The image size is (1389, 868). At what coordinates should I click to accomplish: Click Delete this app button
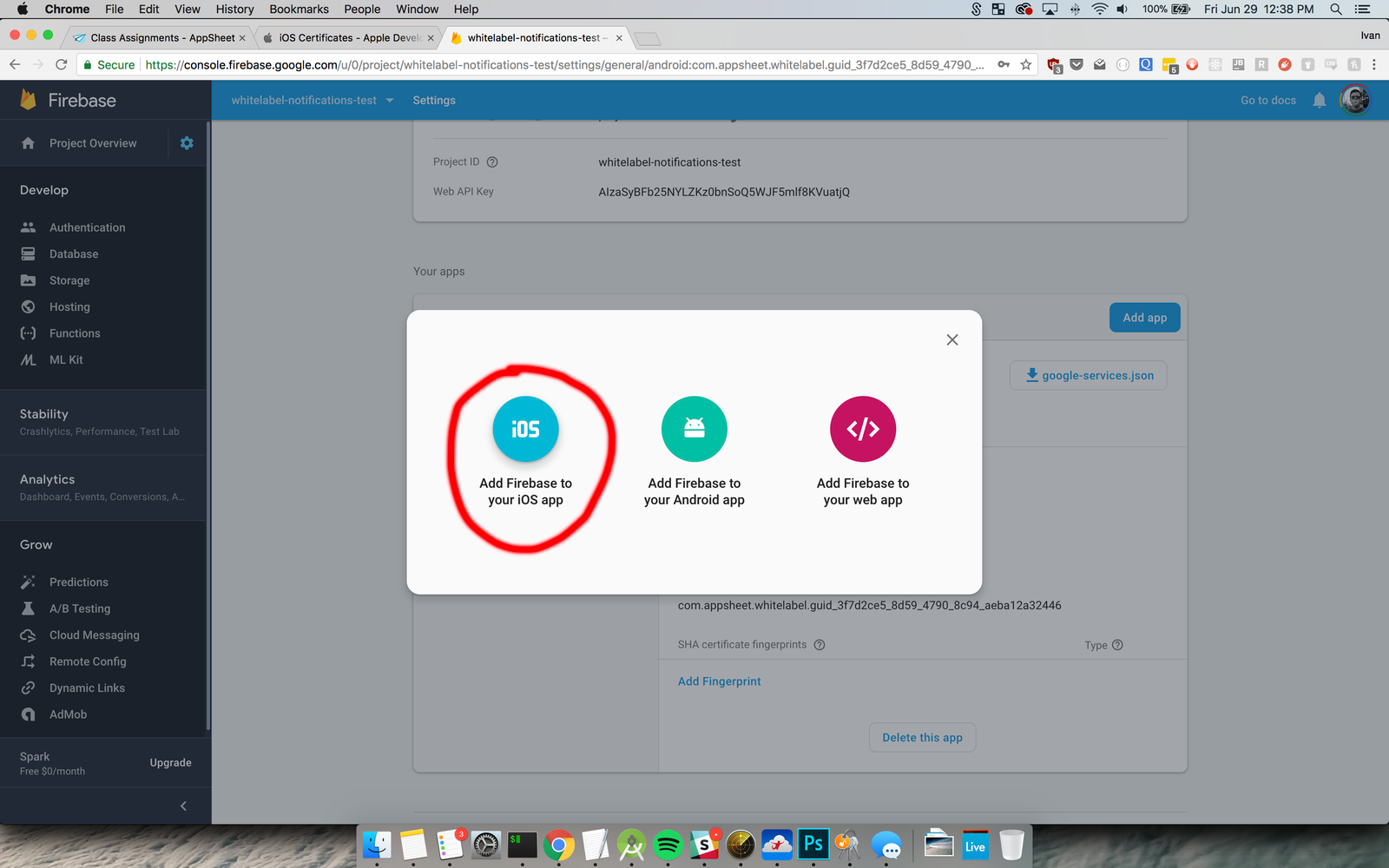(x=922, y=737)
